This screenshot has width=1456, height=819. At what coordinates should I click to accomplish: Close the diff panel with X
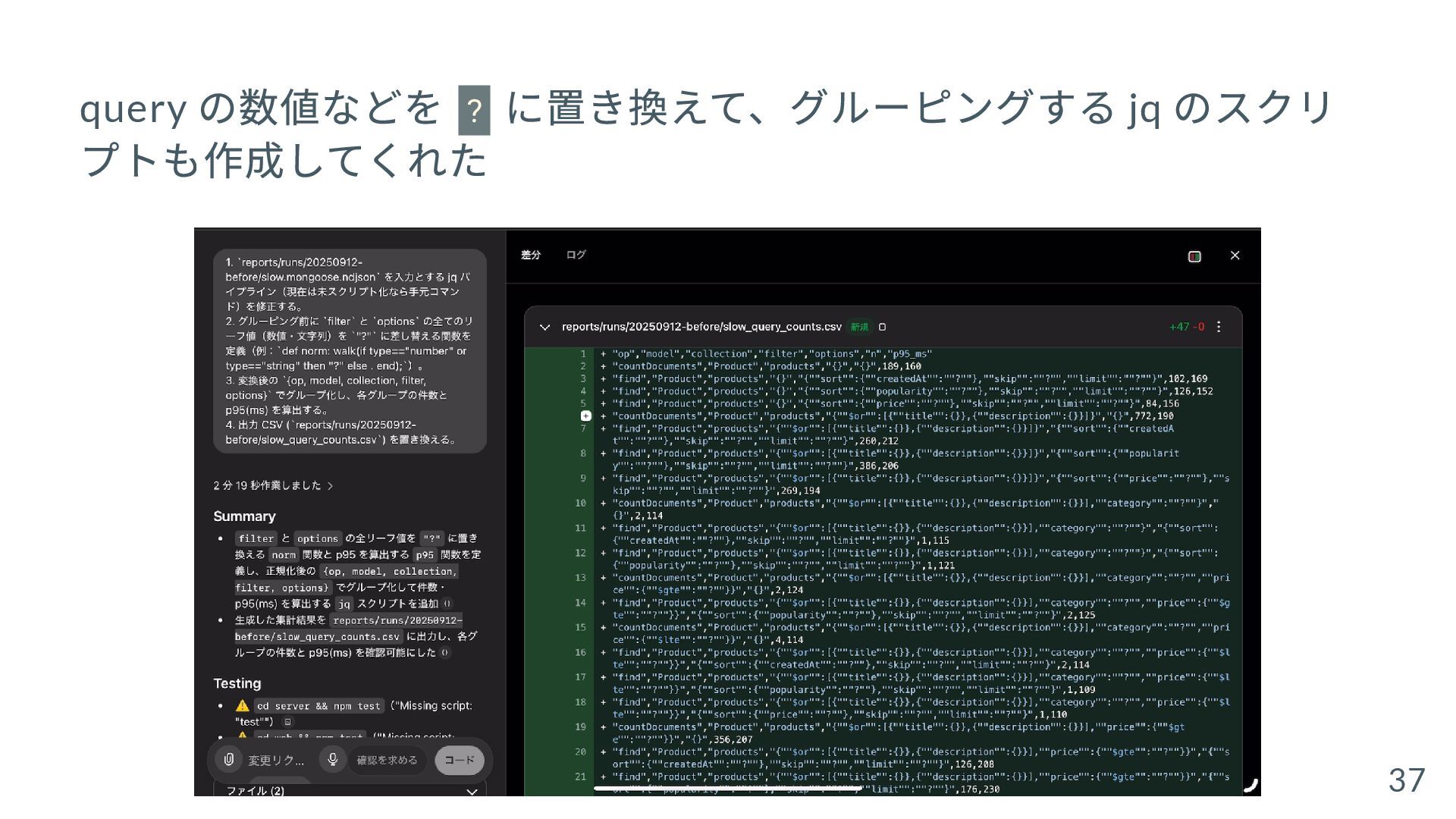coord(1235,256)
